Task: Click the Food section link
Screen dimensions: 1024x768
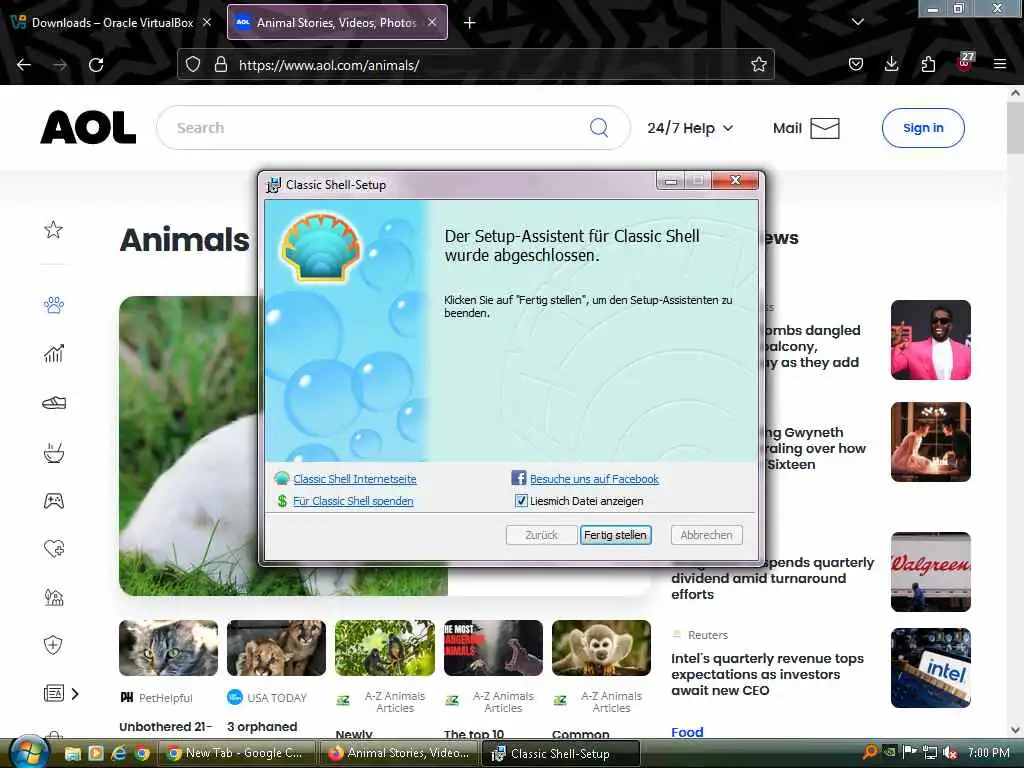Action: pos(687,732)
